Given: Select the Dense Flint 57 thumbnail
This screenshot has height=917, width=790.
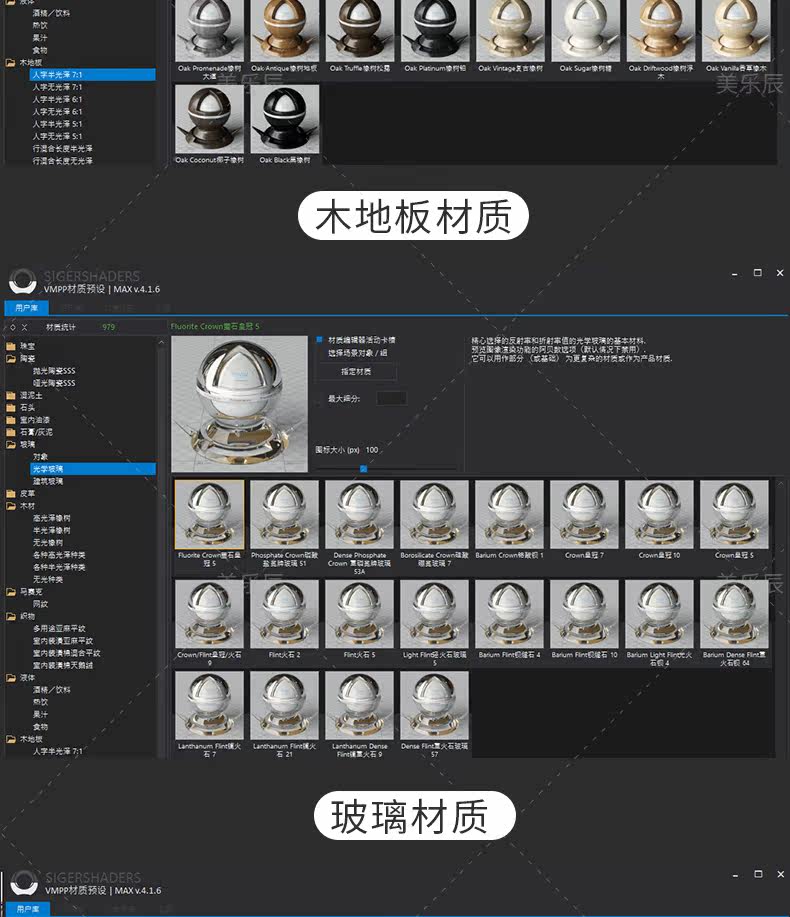Looking at the screenshot, I should pyautogui.click(x=434, y=705).
